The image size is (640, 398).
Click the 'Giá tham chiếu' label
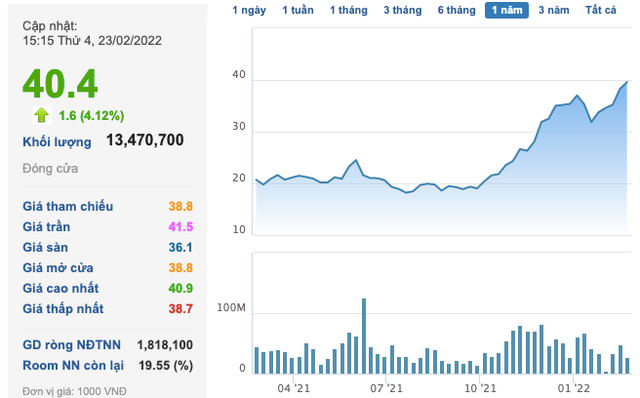(68, 206)
